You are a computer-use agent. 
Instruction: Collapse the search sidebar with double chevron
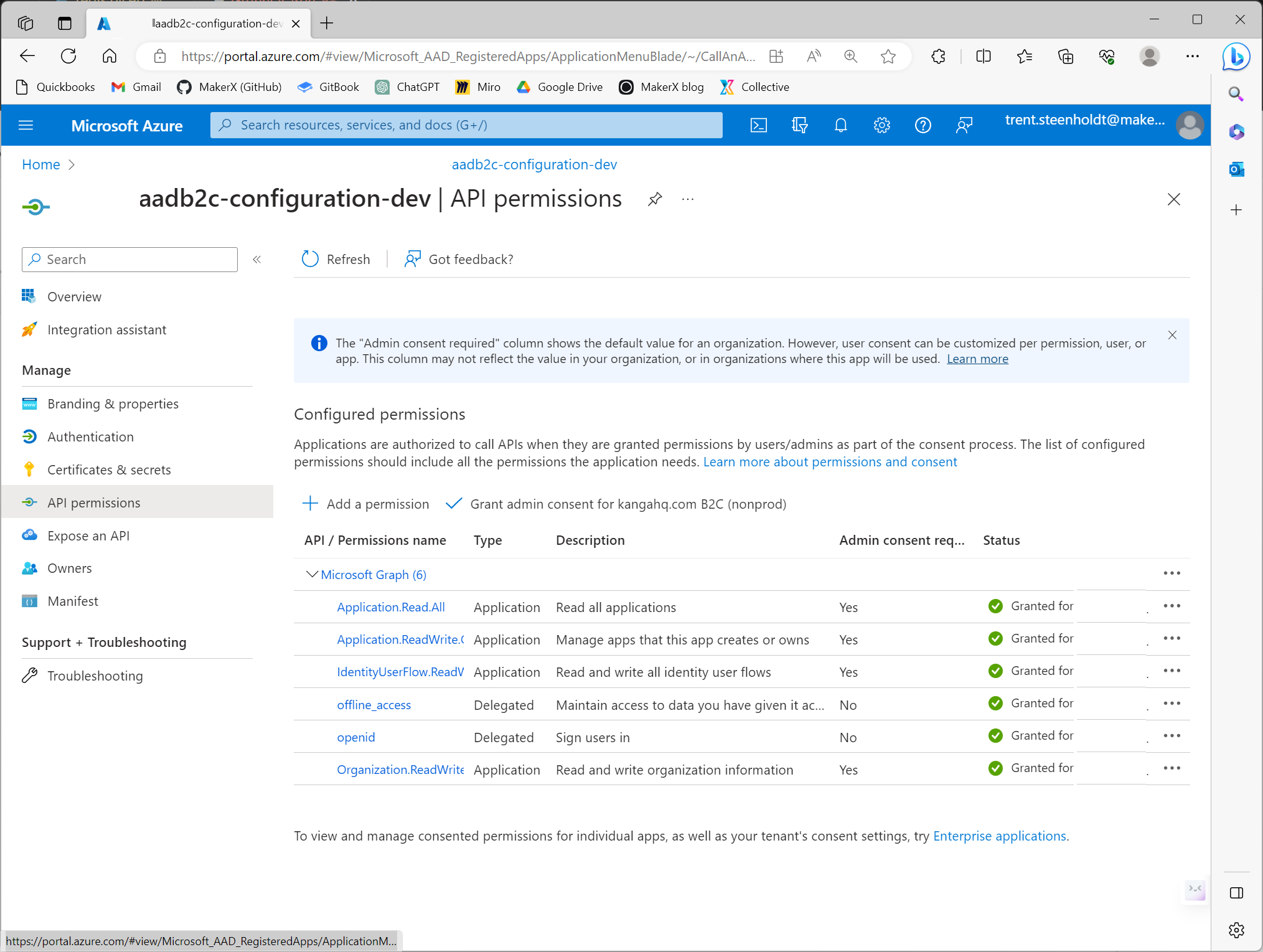256,260
